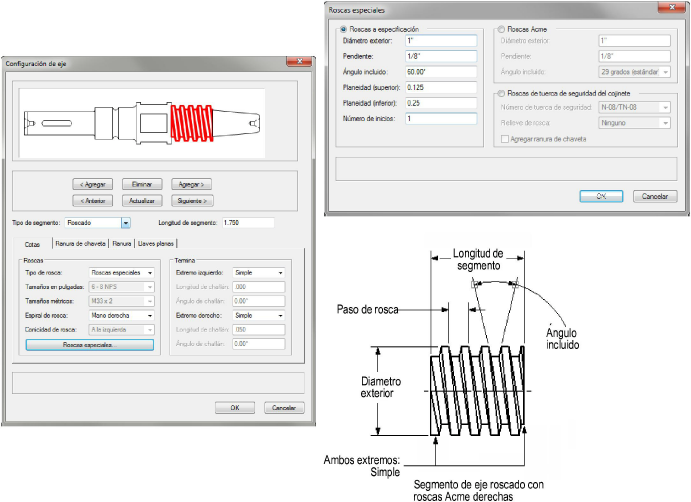Open Extremo izquierdo dropdown
The image size is (691, 502).
259,273
